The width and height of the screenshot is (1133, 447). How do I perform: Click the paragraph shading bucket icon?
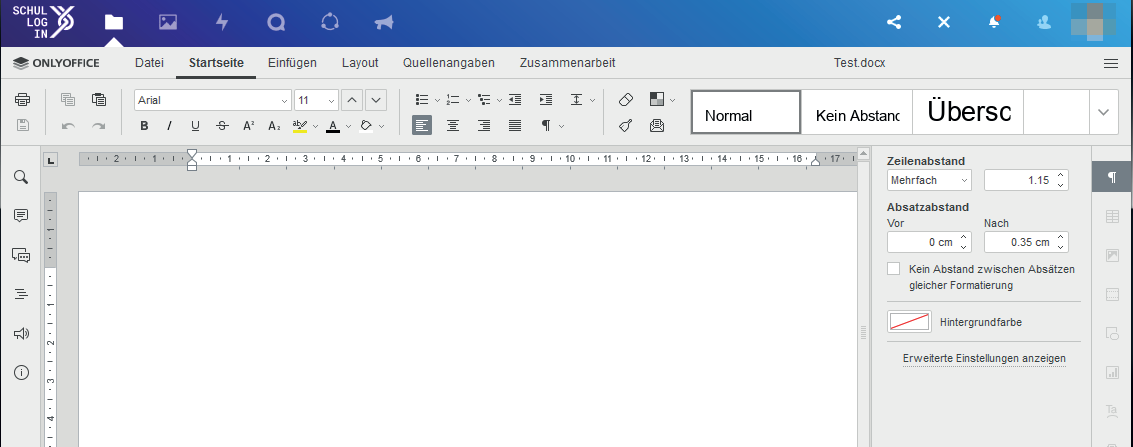(x=366, y=126)
